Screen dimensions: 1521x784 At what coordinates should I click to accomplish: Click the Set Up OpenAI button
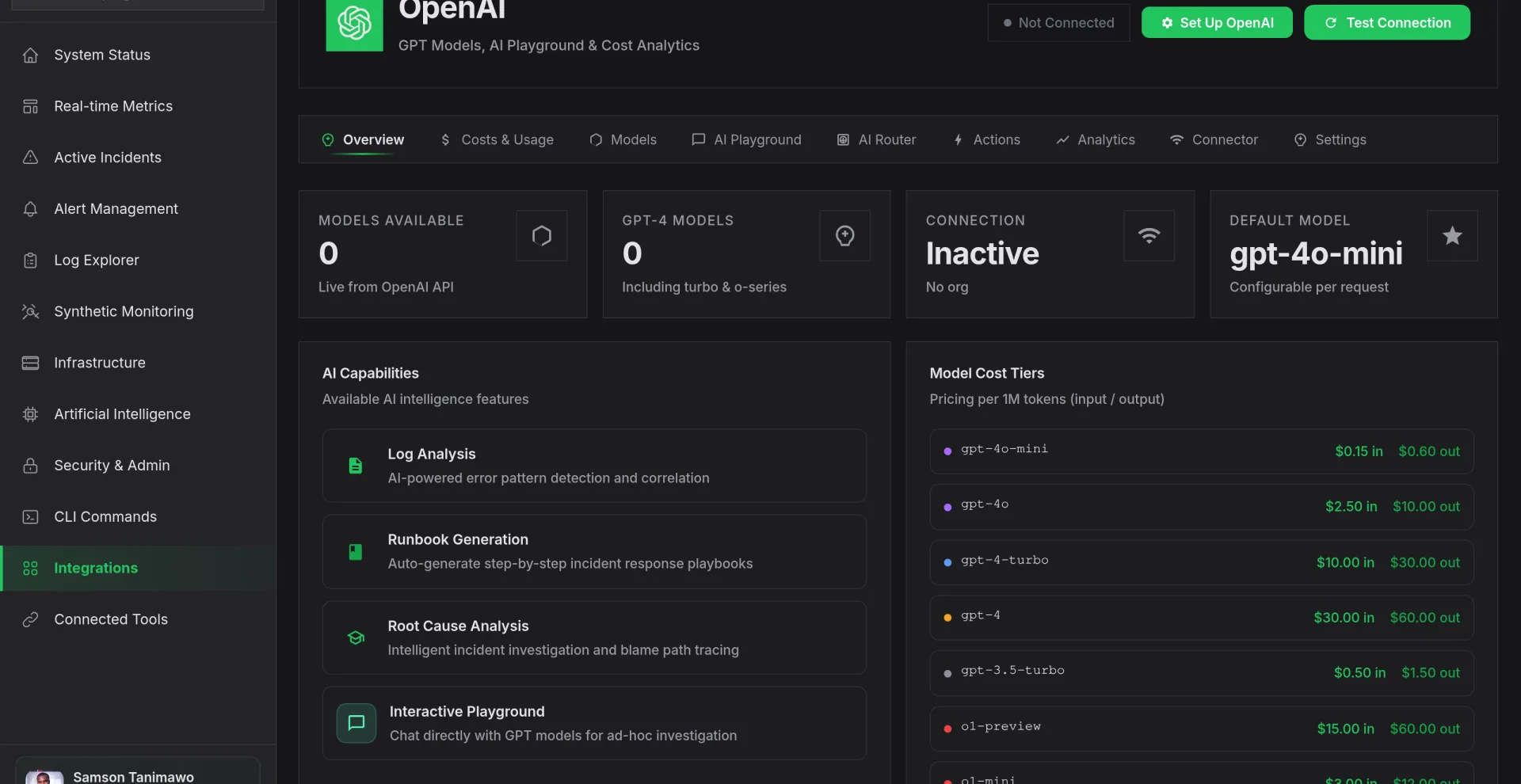1217,23
